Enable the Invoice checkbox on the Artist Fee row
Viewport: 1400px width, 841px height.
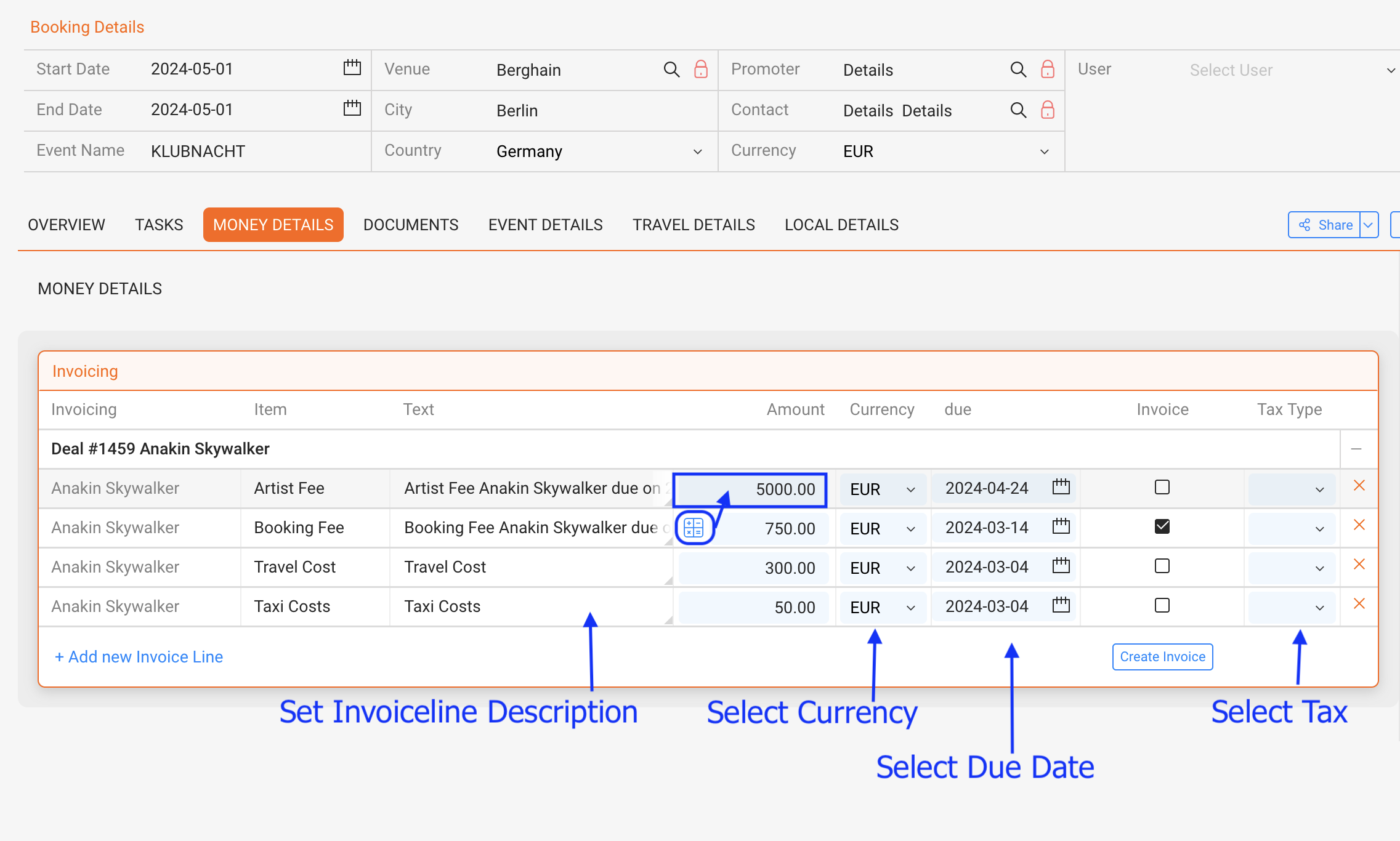click(1162, 487)
